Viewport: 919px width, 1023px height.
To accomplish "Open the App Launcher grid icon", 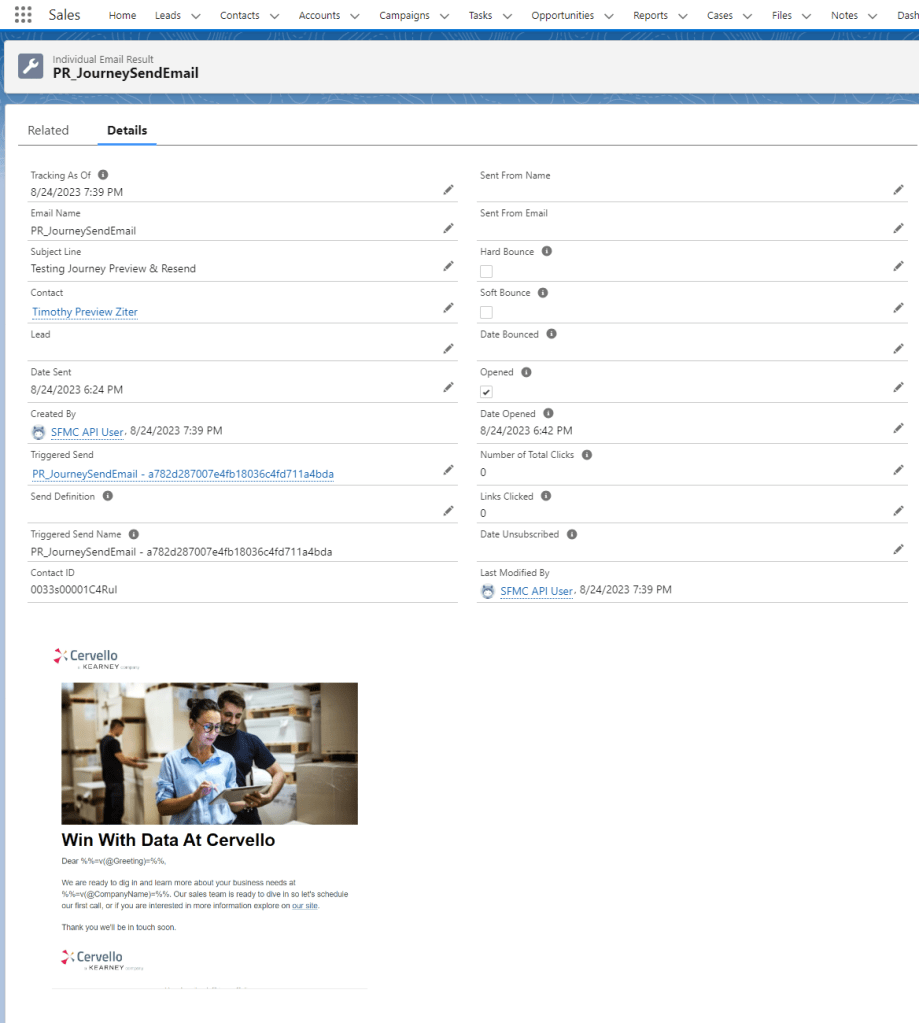I will point(23,15).
